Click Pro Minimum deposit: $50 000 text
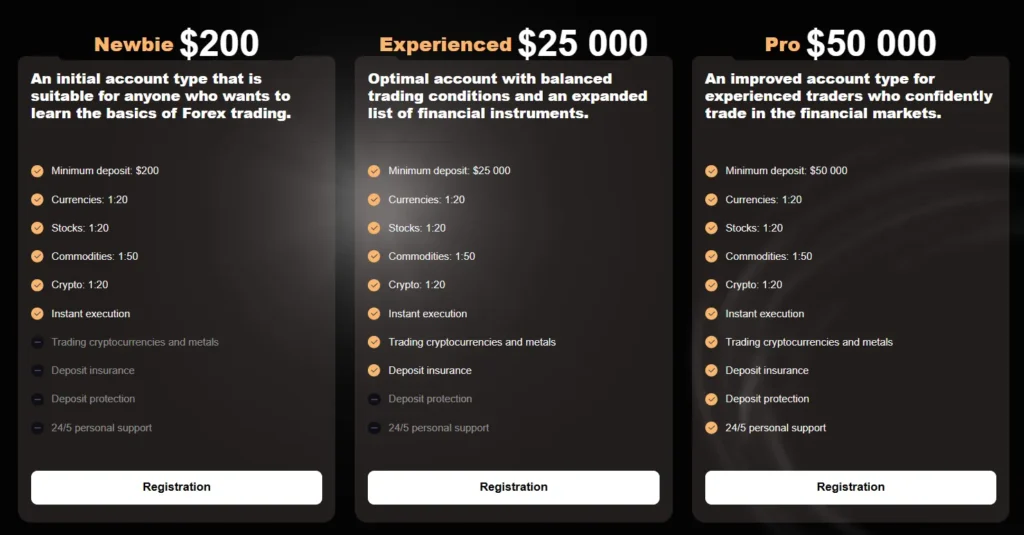Image resolution: width=1024 pixels, height=535 pixels. tap(786, 171)
